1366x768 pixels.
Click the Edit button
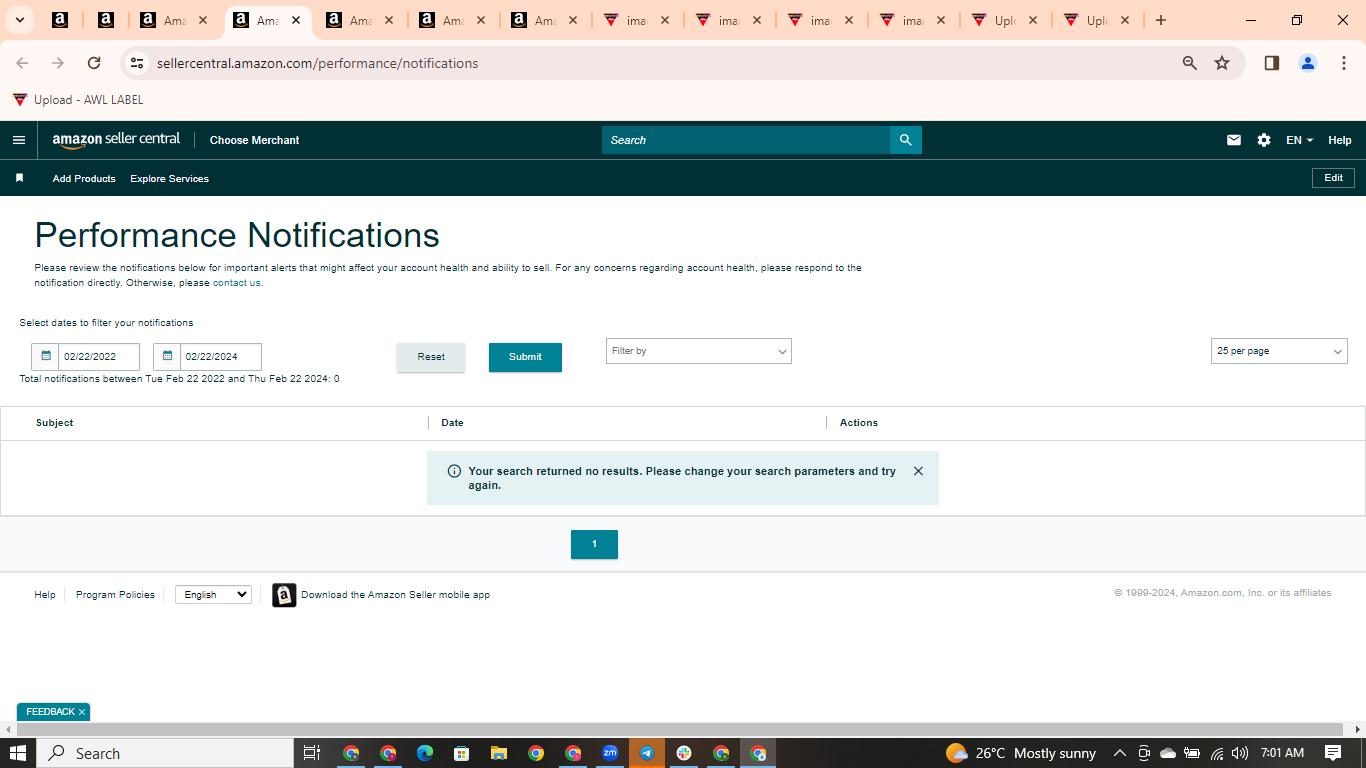tap(1333, 178)
